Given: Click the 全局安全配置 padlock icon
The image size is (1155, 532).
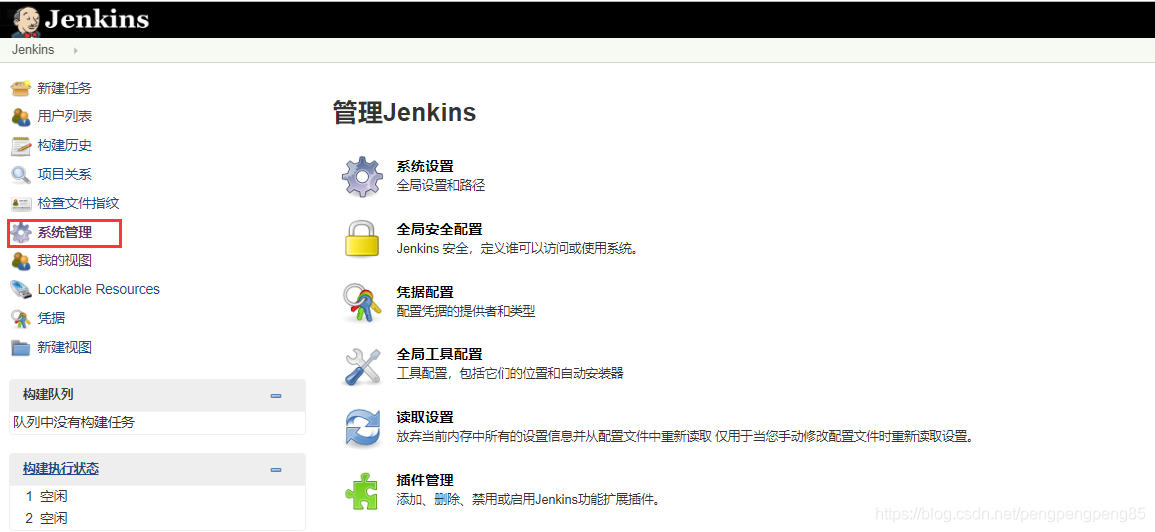Looking at the screenshot, I should 362,239.
